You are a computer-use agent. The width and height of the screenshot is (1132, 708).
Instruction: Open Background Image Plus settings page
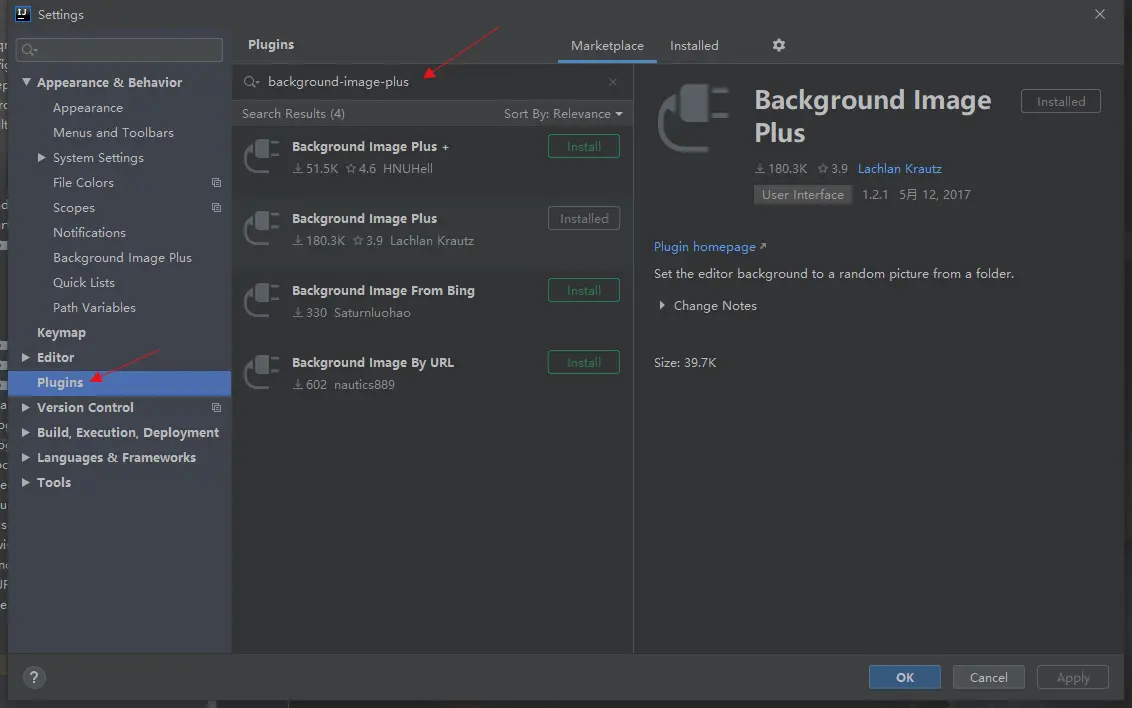122,258
